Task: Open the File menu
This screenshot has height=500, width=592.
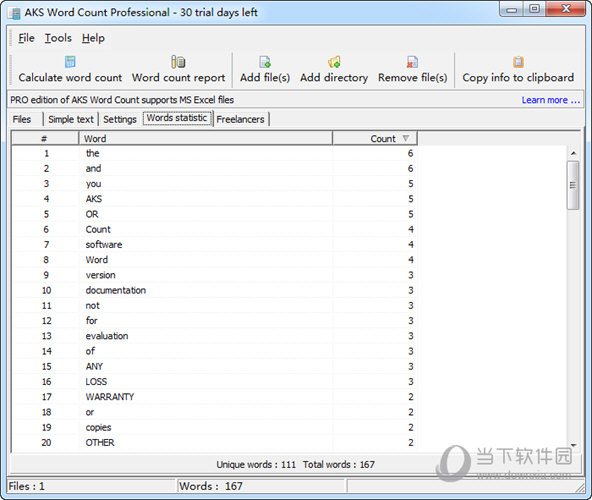Action: click(x=26, y=38)
